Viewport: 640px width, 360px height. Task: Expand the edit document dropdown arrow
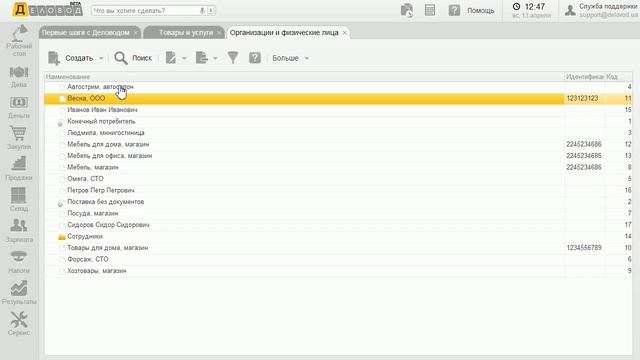coord(184,58)
